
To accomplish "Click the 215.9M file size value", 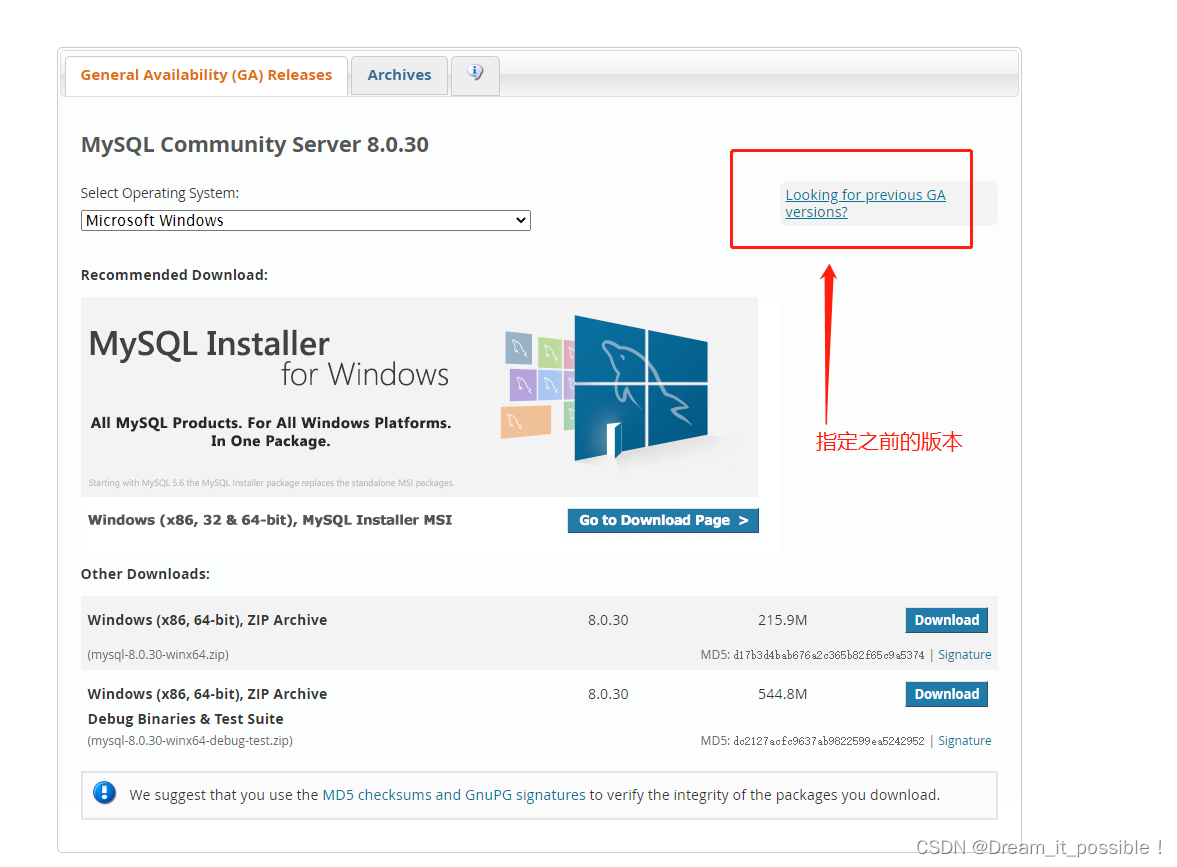I will 782,620.
